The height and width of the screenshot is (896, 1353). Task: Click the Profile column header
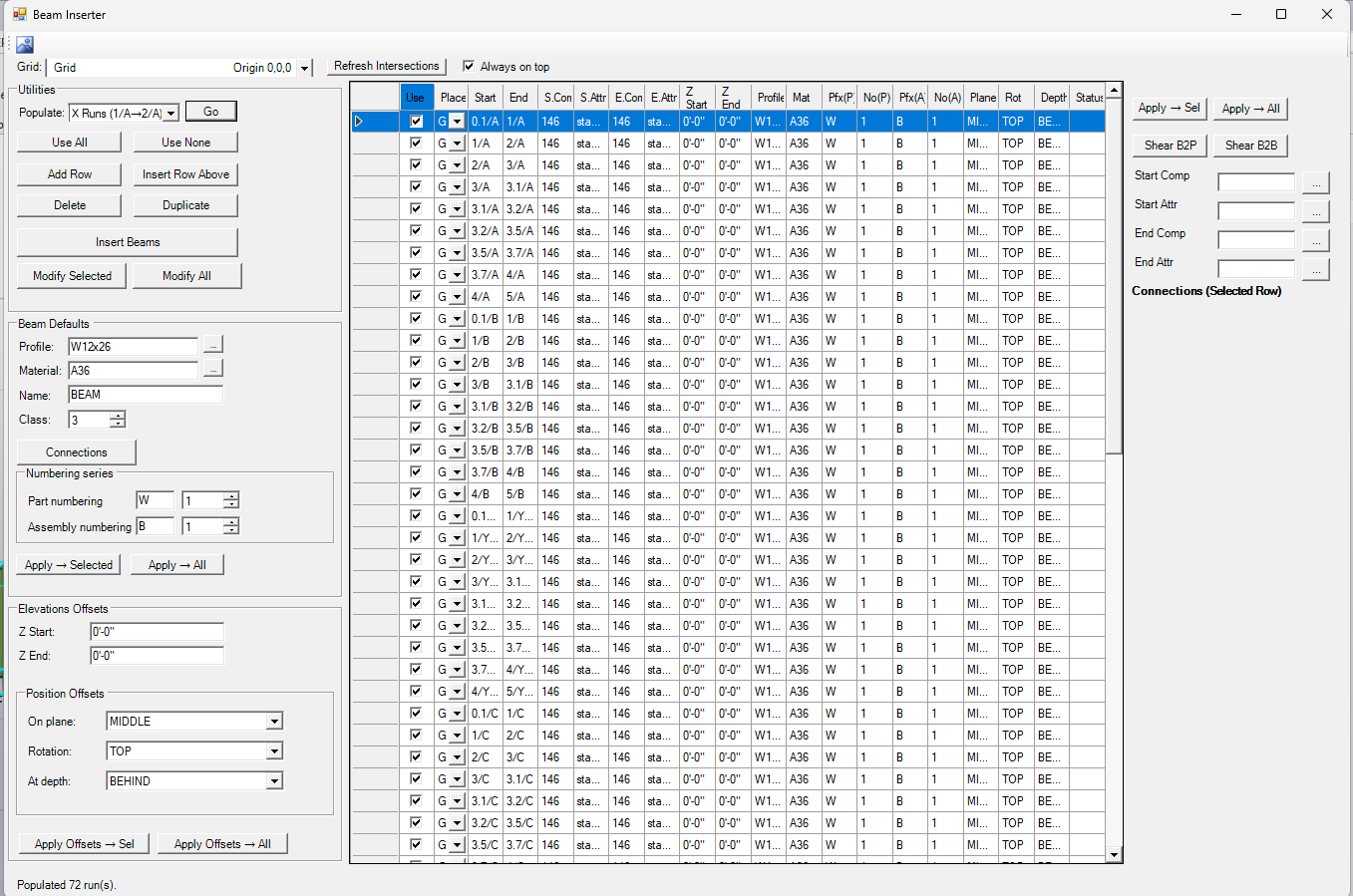coord(770,98)
